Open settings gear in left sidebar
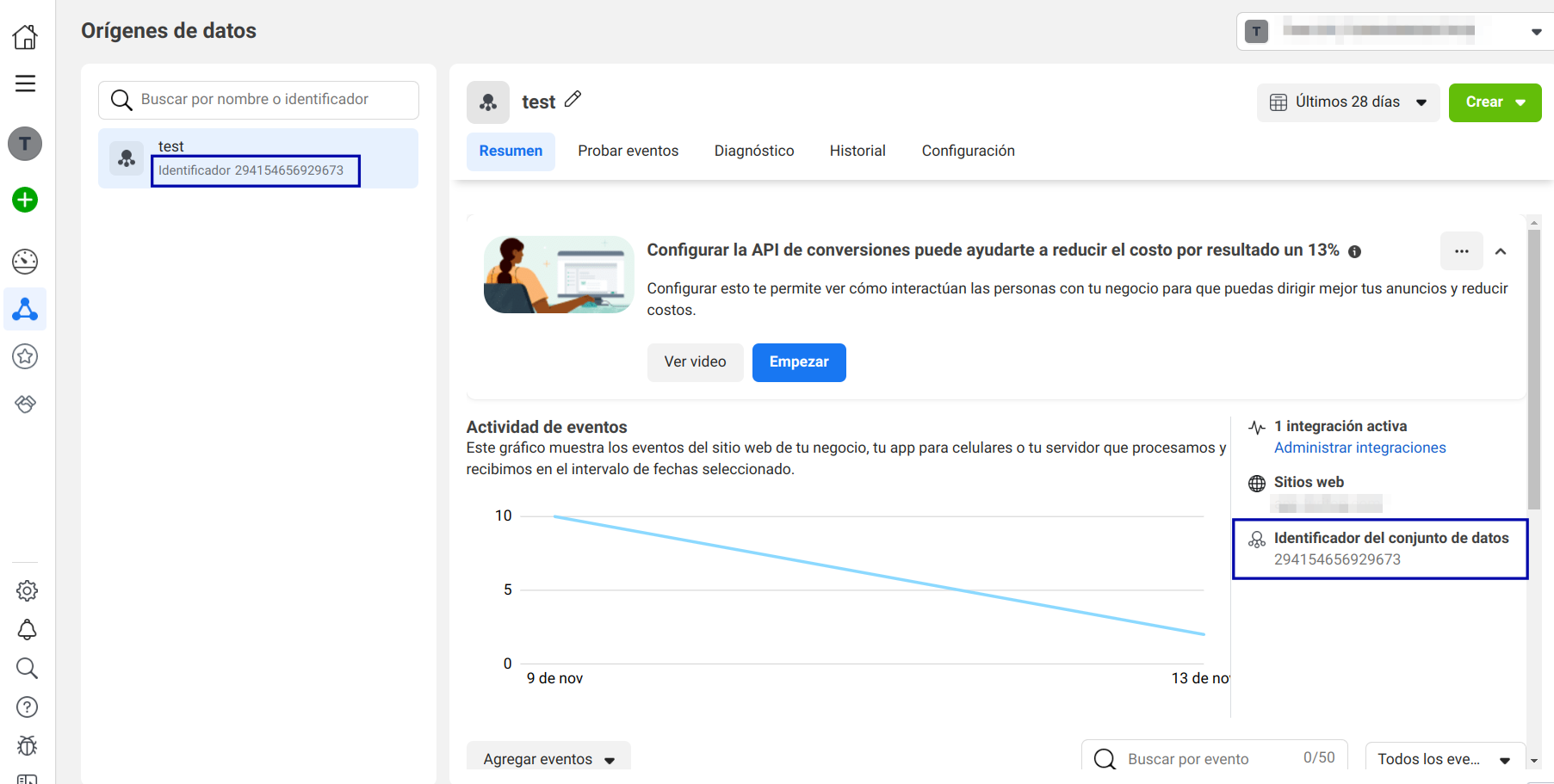Screen dimensions: 1554x784 (x=27, y=591)
